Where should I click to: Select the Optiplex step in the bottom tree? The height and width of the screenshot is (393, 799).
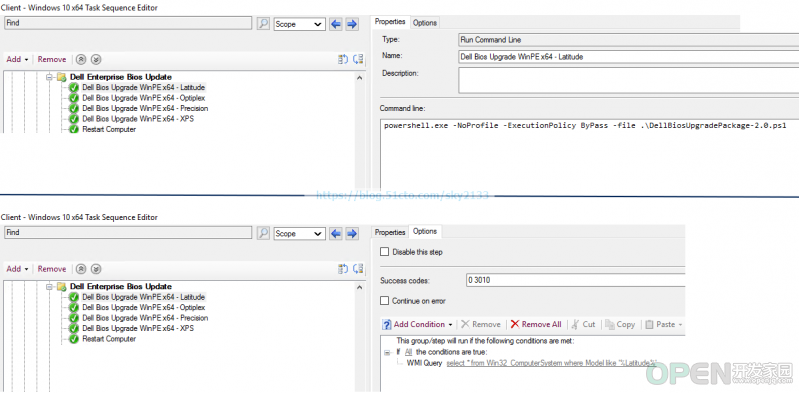[x=144, y=307]
